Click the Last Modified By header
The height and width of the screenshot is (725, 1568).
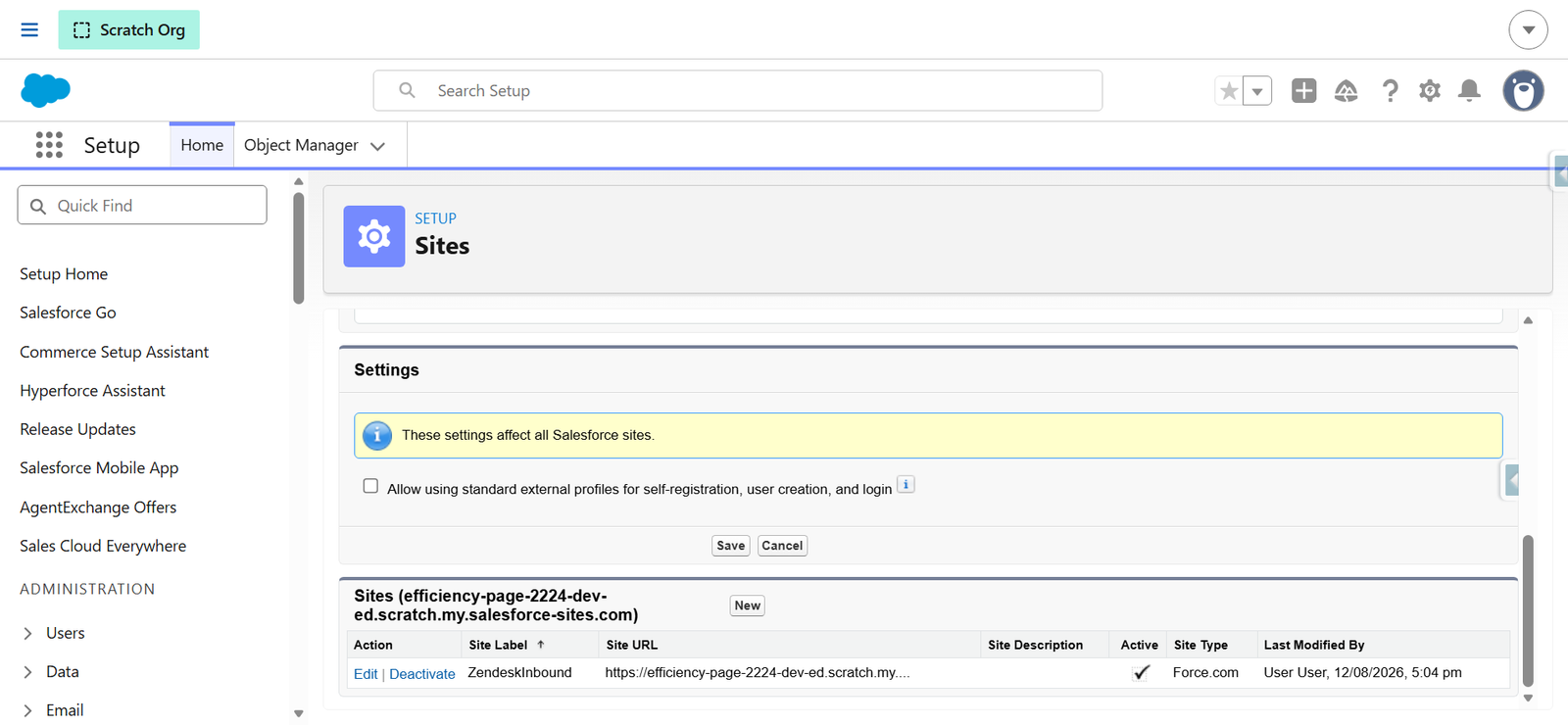(1313, 645)
